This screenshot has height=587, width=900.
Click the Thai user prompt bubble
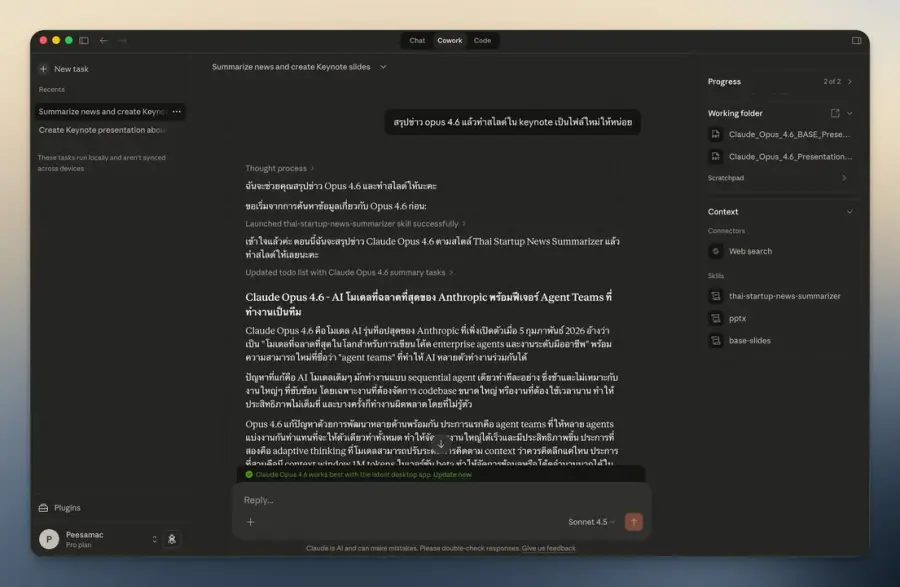click(x=513, y=122)
